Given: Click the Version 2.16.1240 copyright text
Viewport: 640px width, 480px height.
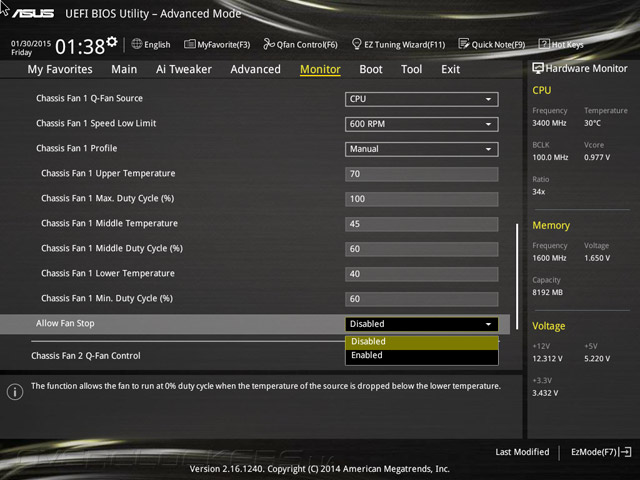Looking at the screenshot, I should click(x=320, y=469).
